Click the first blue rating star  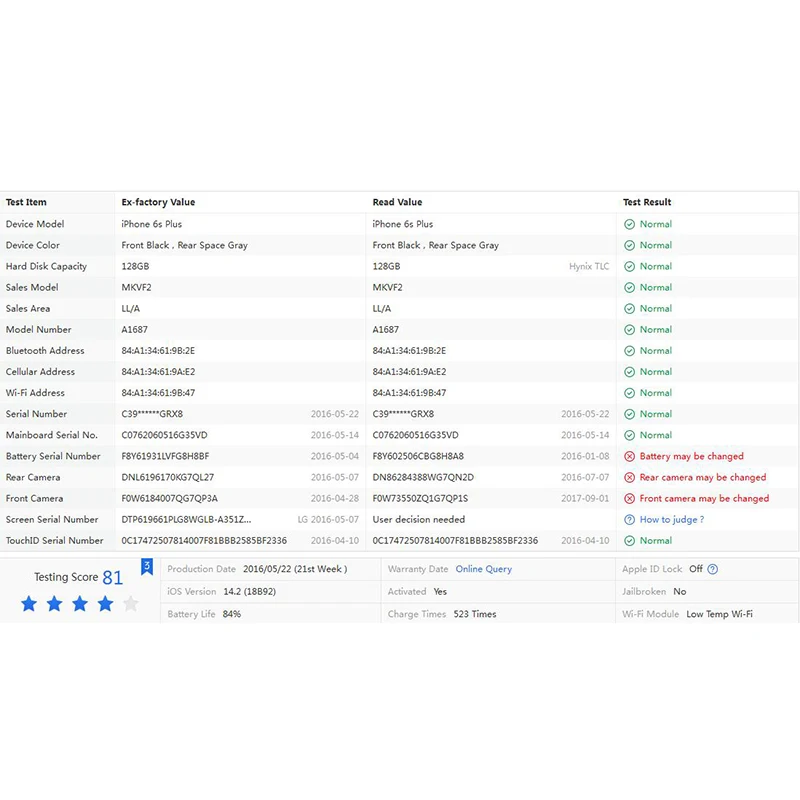point(29,604)
